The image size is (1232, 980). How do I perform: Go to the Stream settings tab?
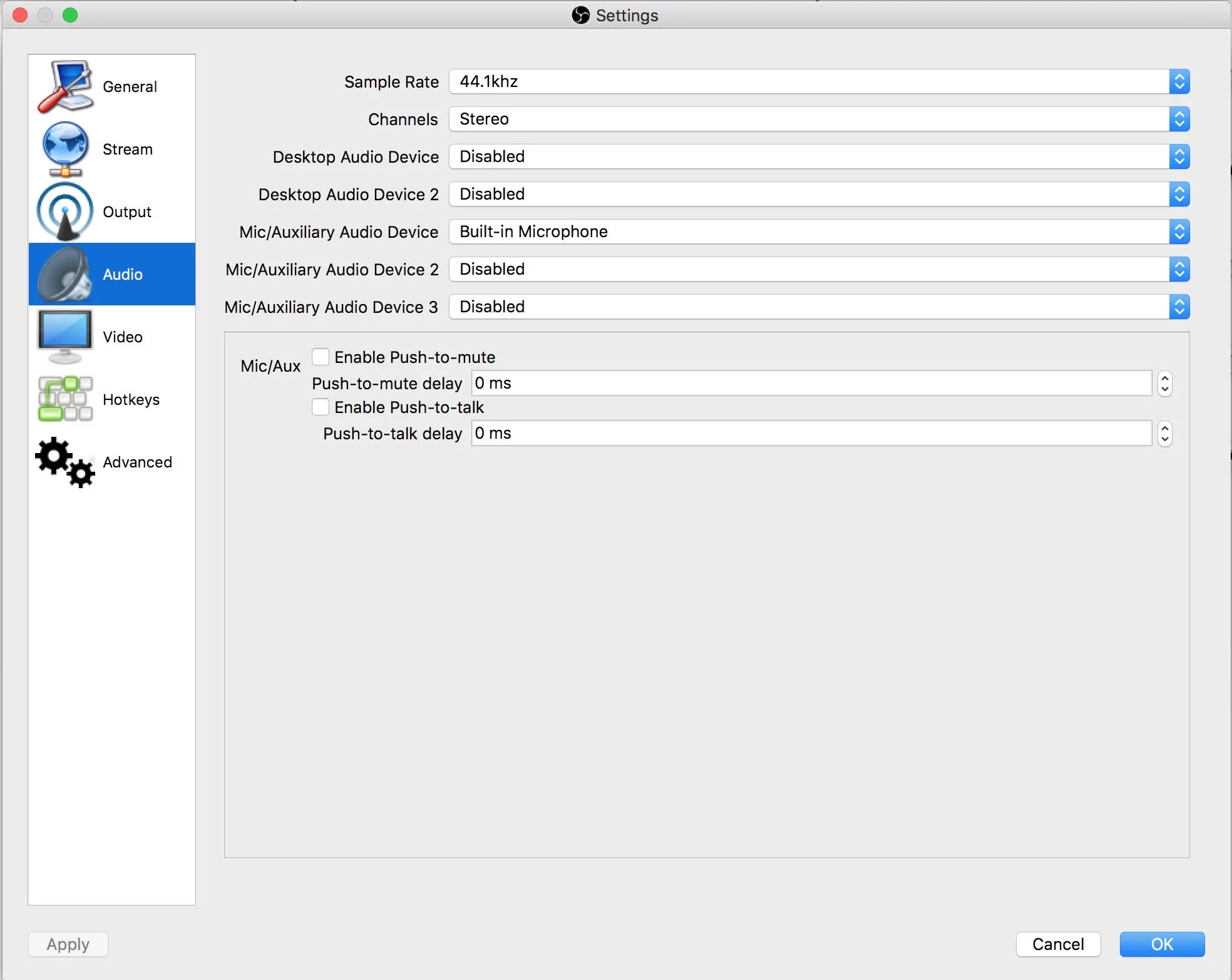[127, 149]
